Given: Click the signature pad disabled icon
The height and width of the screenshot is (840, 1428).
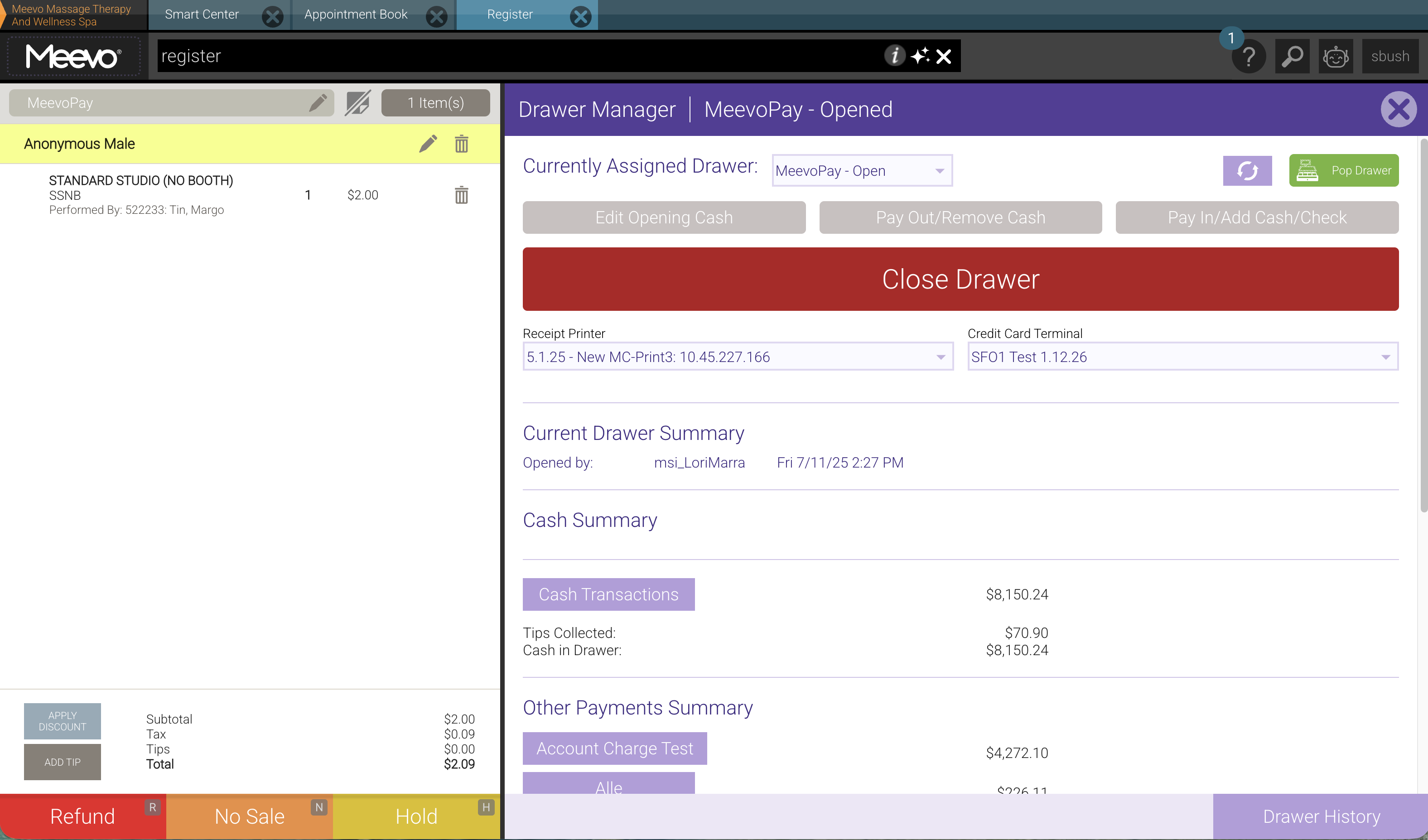Looking at the screenshot, I should (x=358, y=102).
